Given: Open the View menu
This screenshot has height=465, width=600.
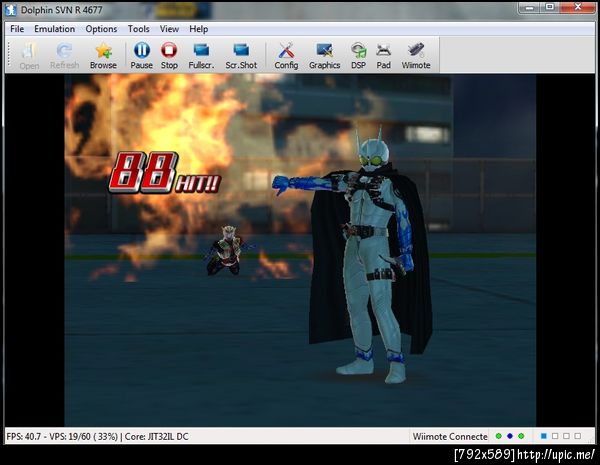Looking at the screenshot, I should (169, 29).
